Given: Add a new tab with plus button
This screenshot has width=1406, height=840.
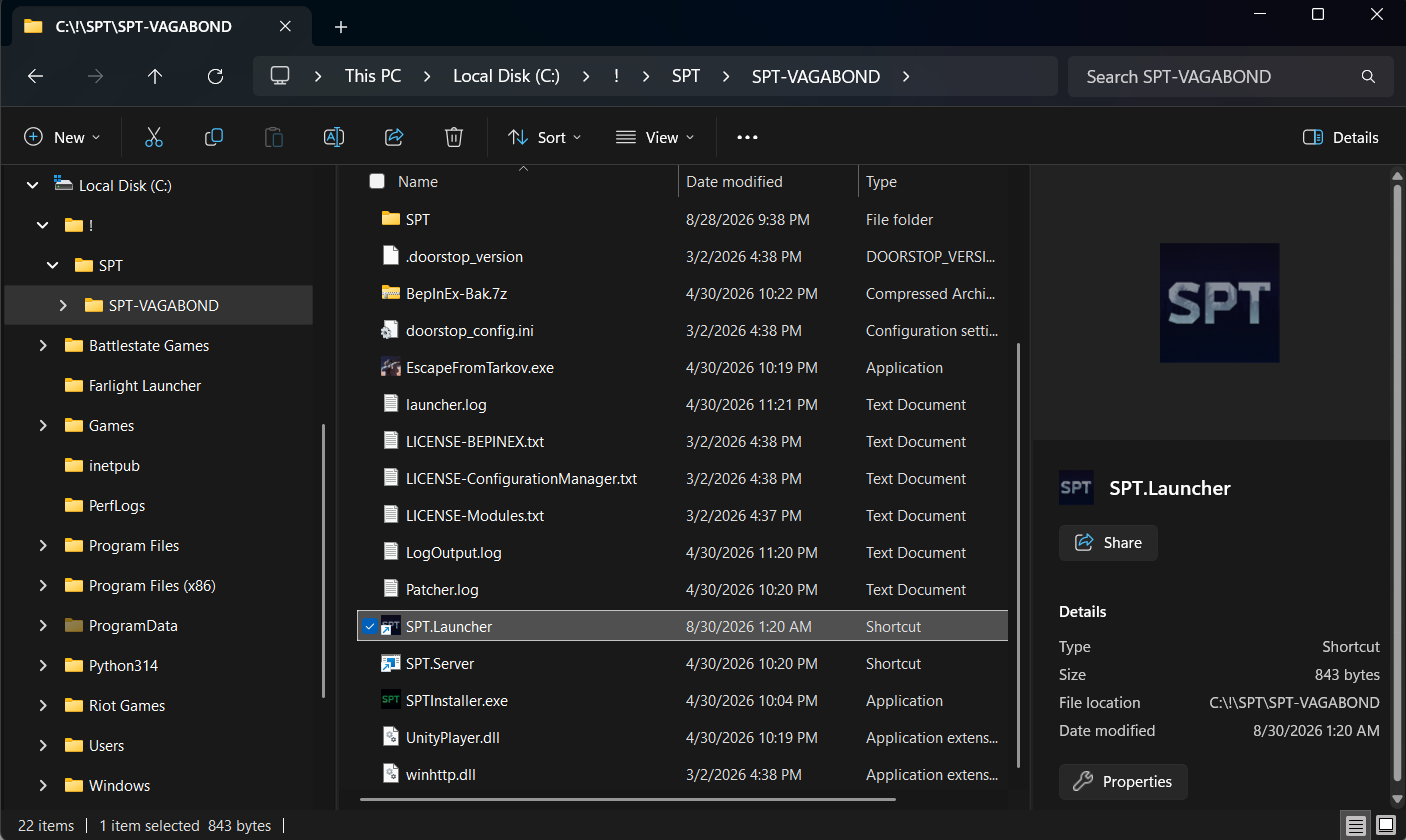Looking at the screenshot, I should coord(341,27).
